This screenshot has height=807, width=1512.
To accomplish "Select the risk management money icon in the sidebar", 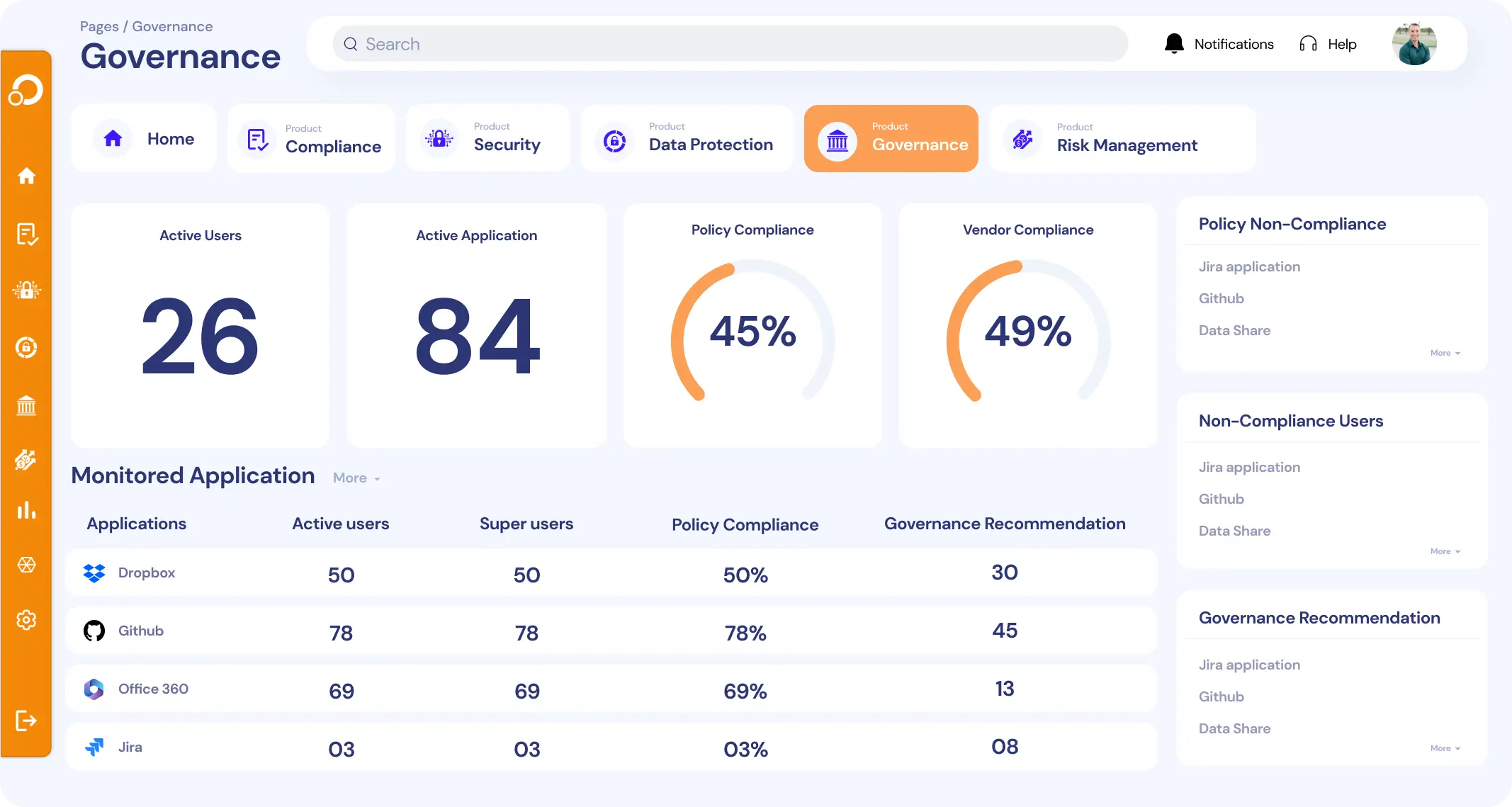I will (x=26, y=461).
